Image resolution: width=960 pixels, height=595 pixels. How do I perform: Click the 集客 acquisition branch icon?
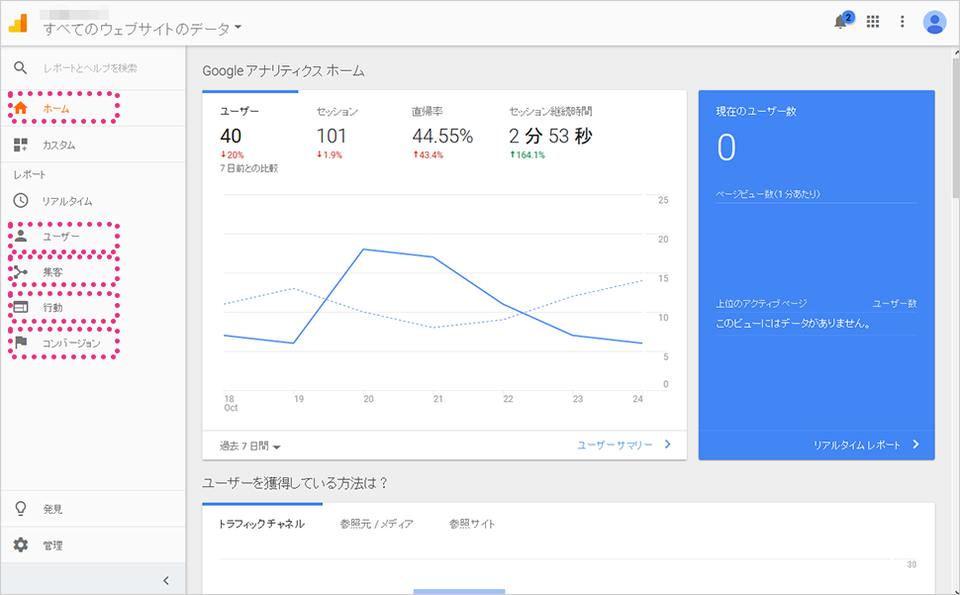point(21,272)
